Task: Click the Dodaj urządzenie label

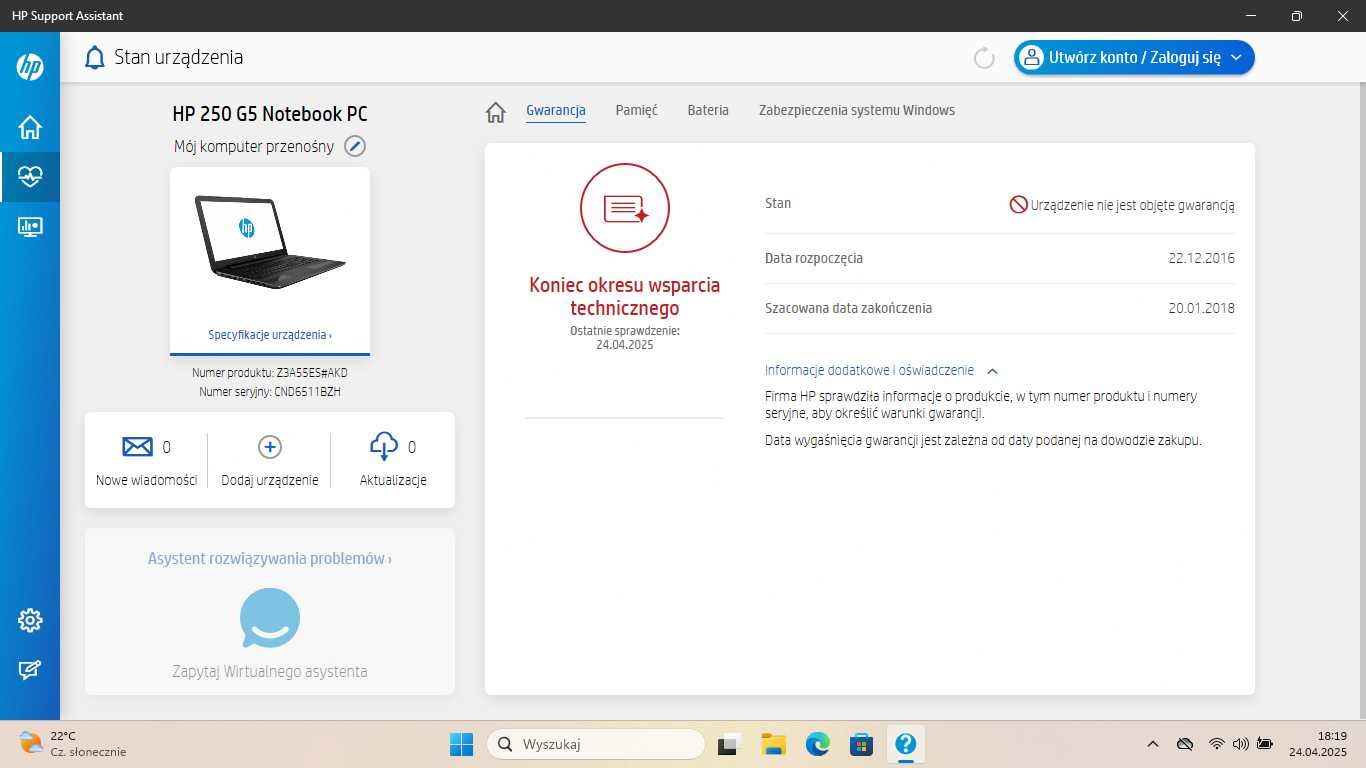Action: pyautogui.click(x=270, y=480)
